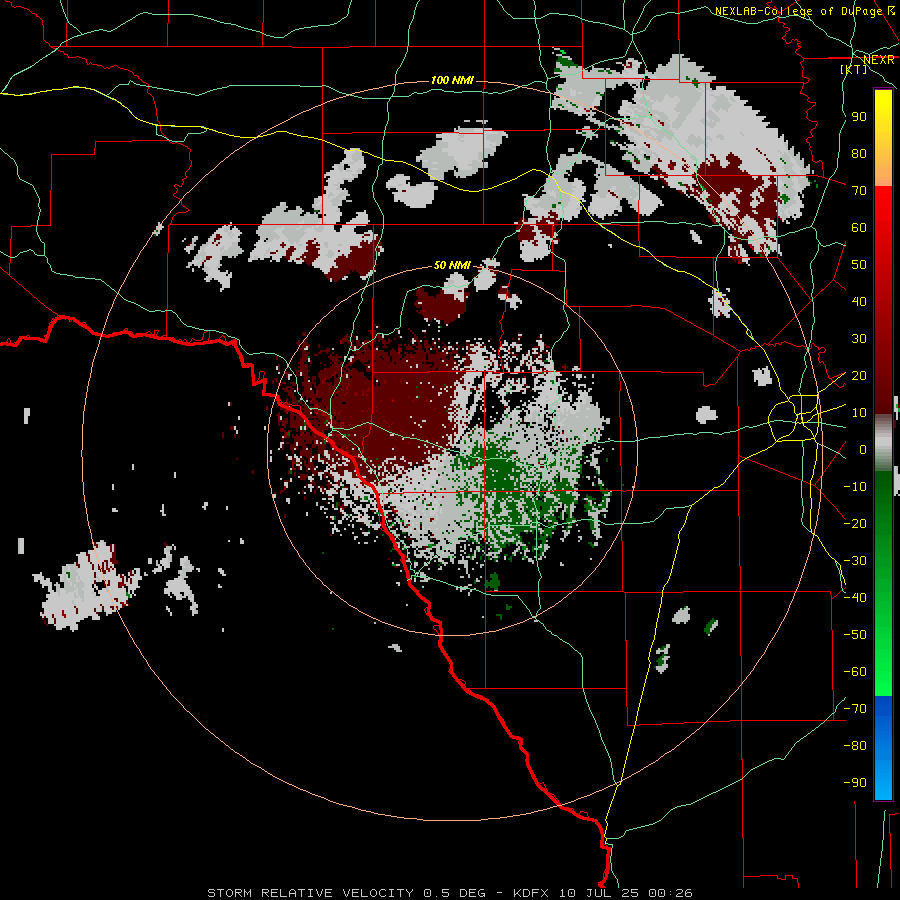Click the 50 NMI range ring label

[x=452, y=265]
